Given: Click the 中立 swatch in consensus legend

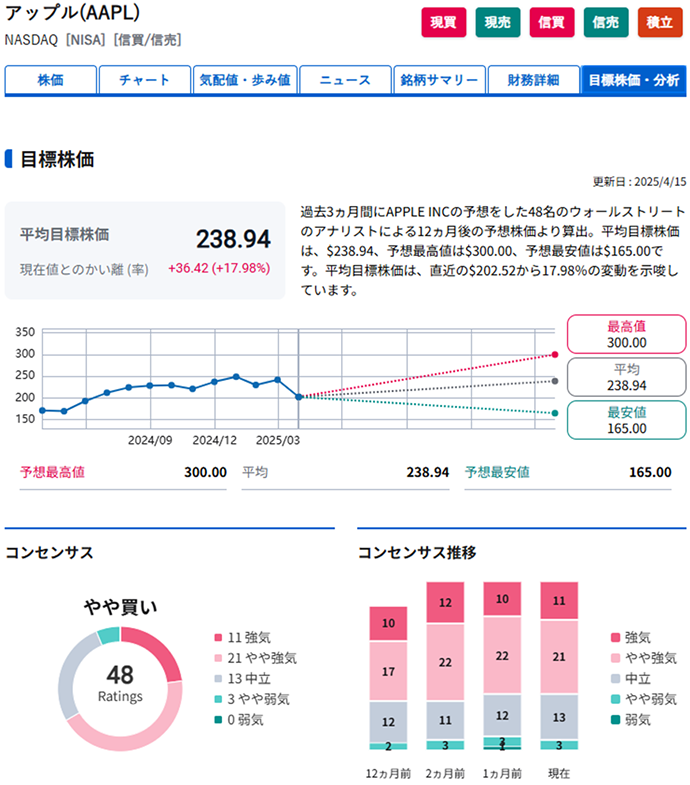Looking at the screenshot, I should click(x=218, y=678).
